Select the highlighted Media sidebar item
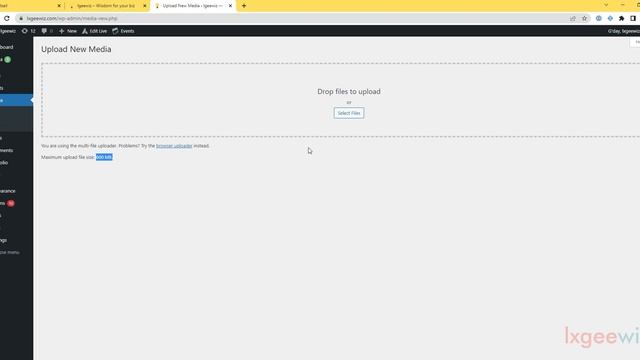 pos(16,100)
